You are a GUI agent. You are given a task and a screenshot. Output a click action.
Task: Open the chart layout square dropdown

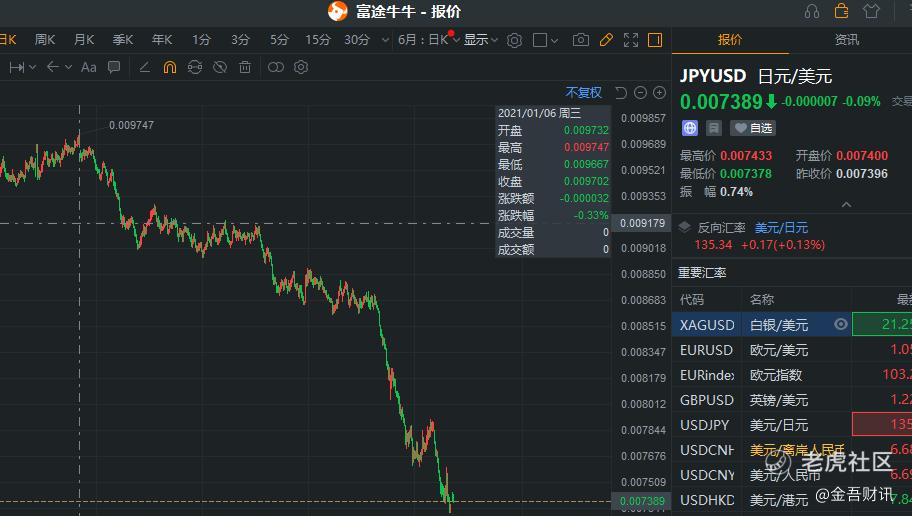[545, 40]
